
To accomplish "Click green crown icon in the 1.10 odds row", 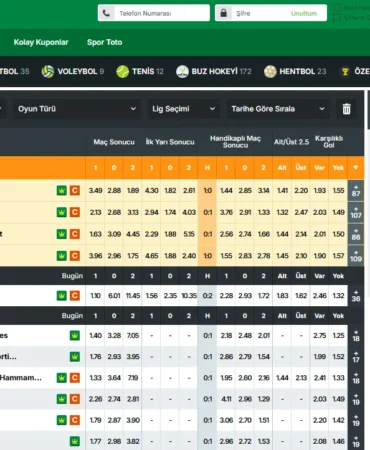I will coord(62,296).
